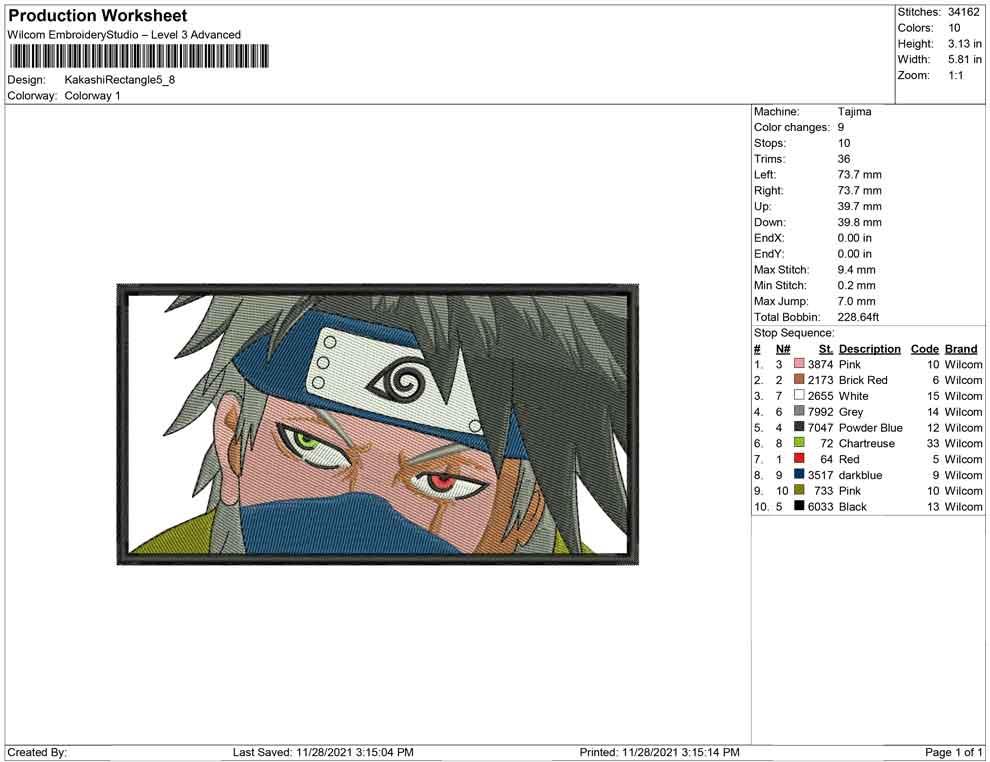Click the Grey 7992 color swatch
The width and height of the screenshot is (990, 762).
click(799, 411)
